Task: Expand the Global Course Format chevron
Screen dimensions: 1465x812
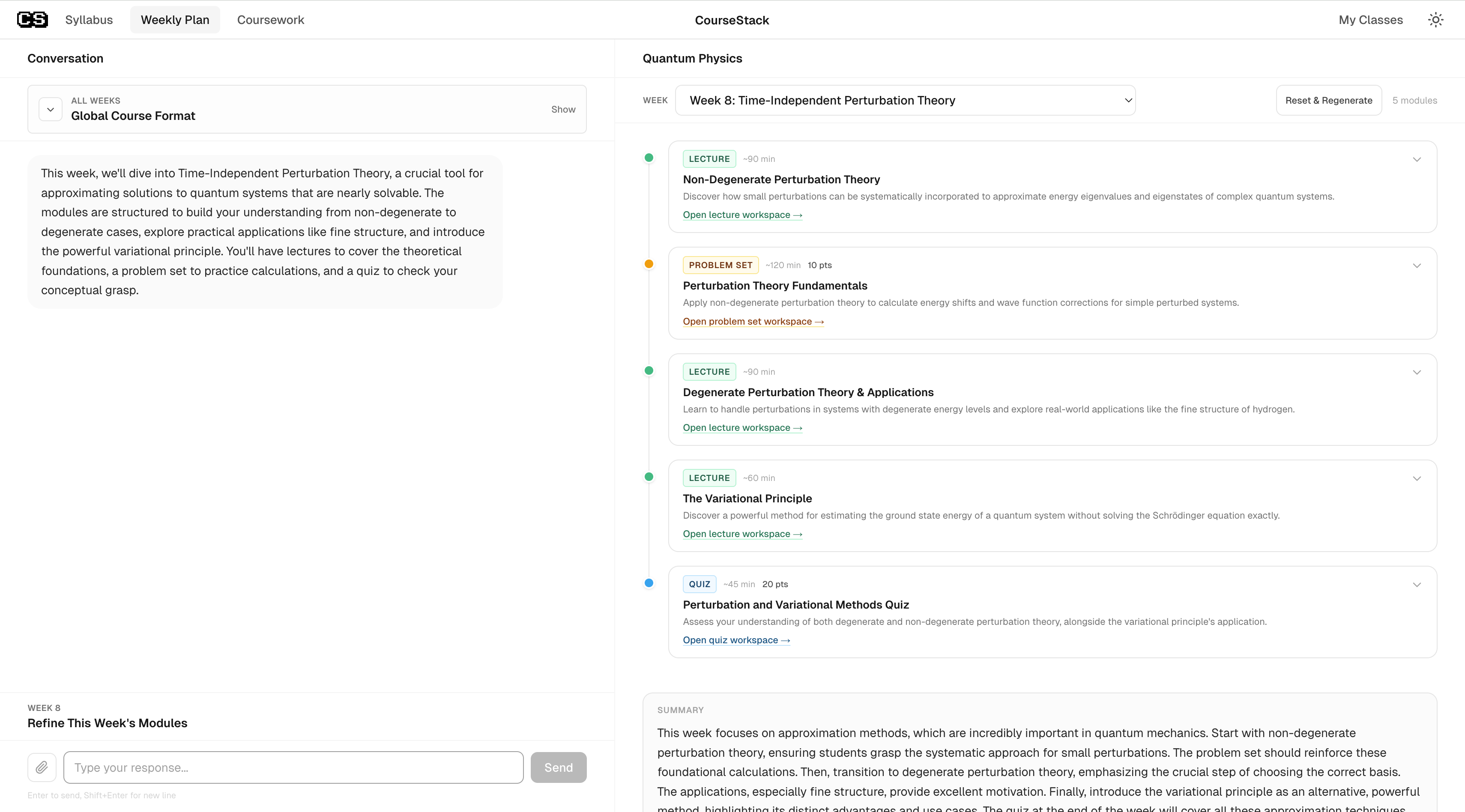Action: 51,109
